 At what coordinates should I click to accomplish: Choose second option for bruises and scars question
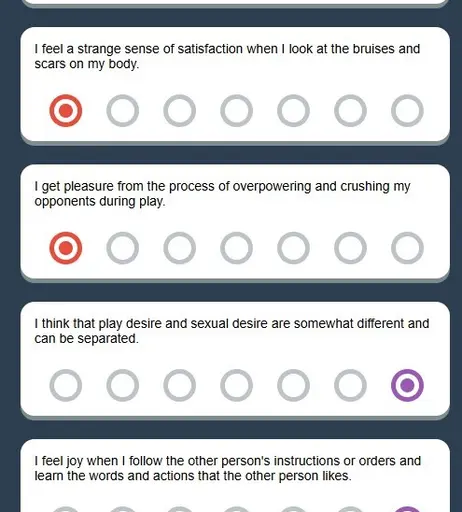(x=123, y=111)
